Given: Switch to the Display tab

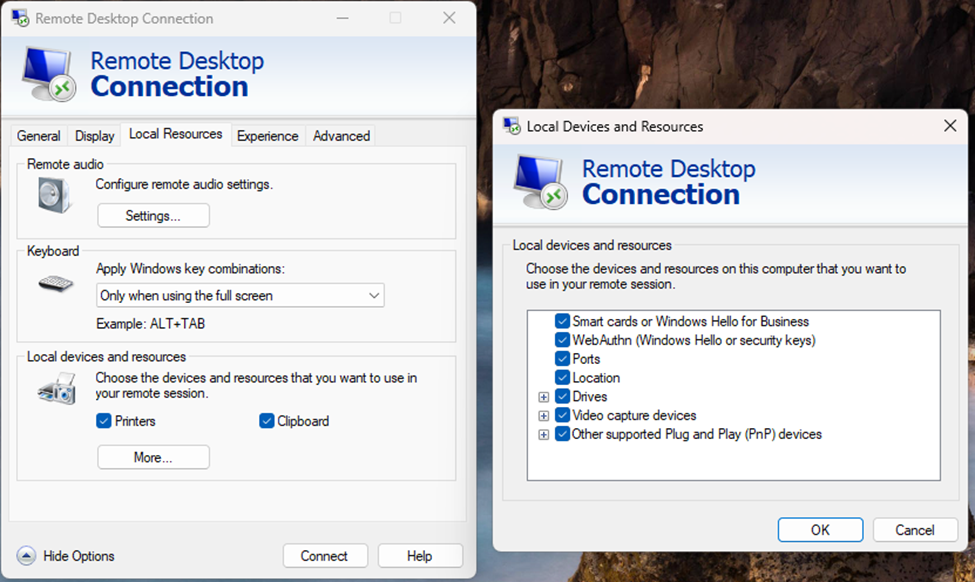Looking at the screenshot, I should pyautogui.click(x=94, y=136).
